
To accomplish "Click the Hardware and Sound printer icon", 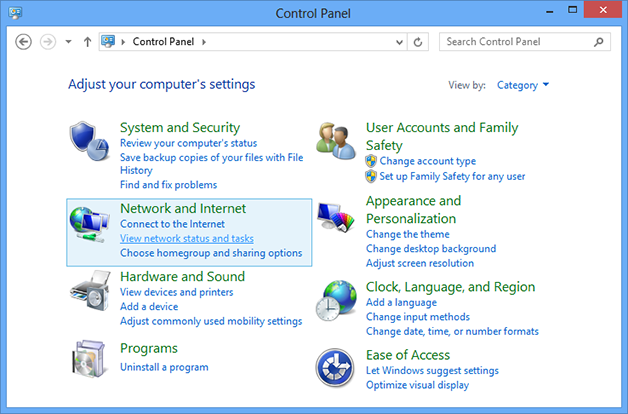I will click(x=90, y=293).
